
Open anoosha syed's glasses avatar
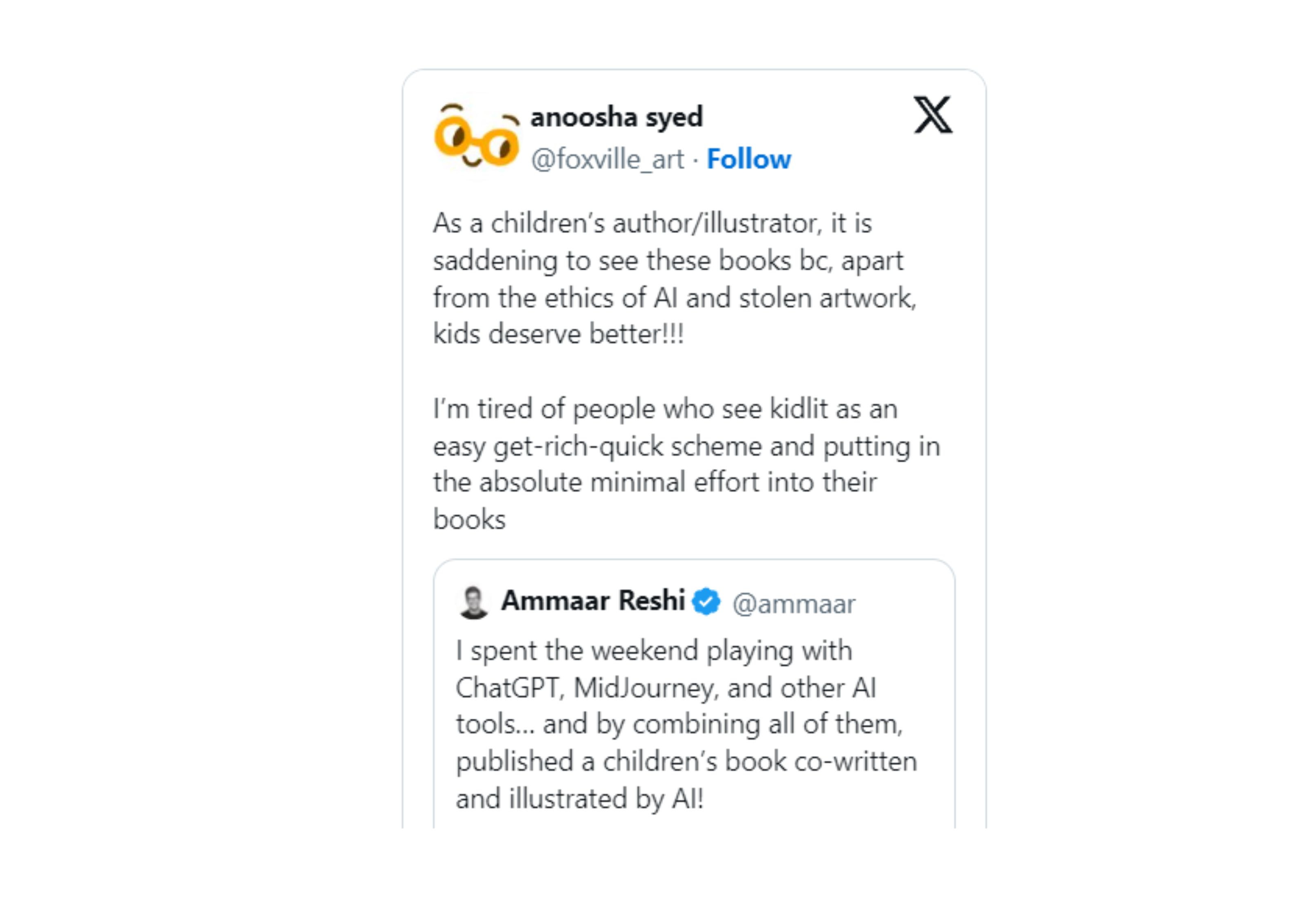pos(477,137)
